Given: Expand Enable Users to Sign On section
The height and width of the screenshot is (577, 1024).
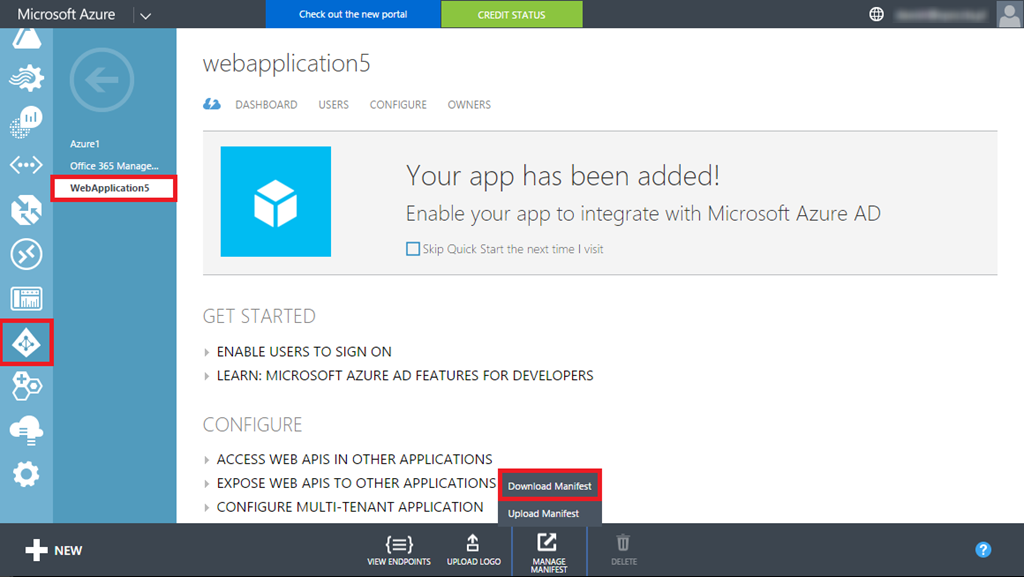Looking at the screenshot, I should [304, 352].
